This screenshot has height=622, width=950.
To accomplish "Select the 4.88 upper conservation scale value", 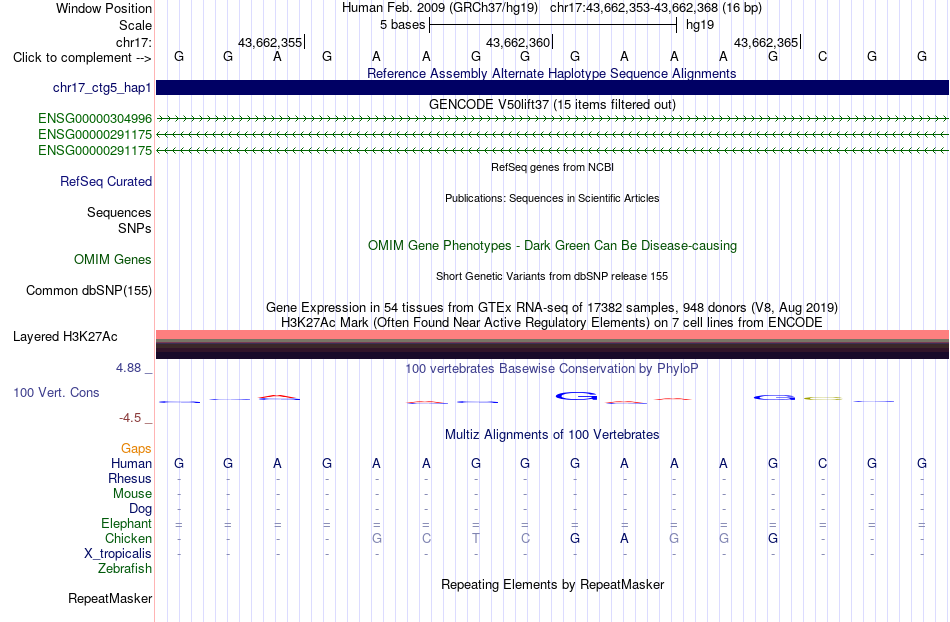I will click(x=128, y=368).
